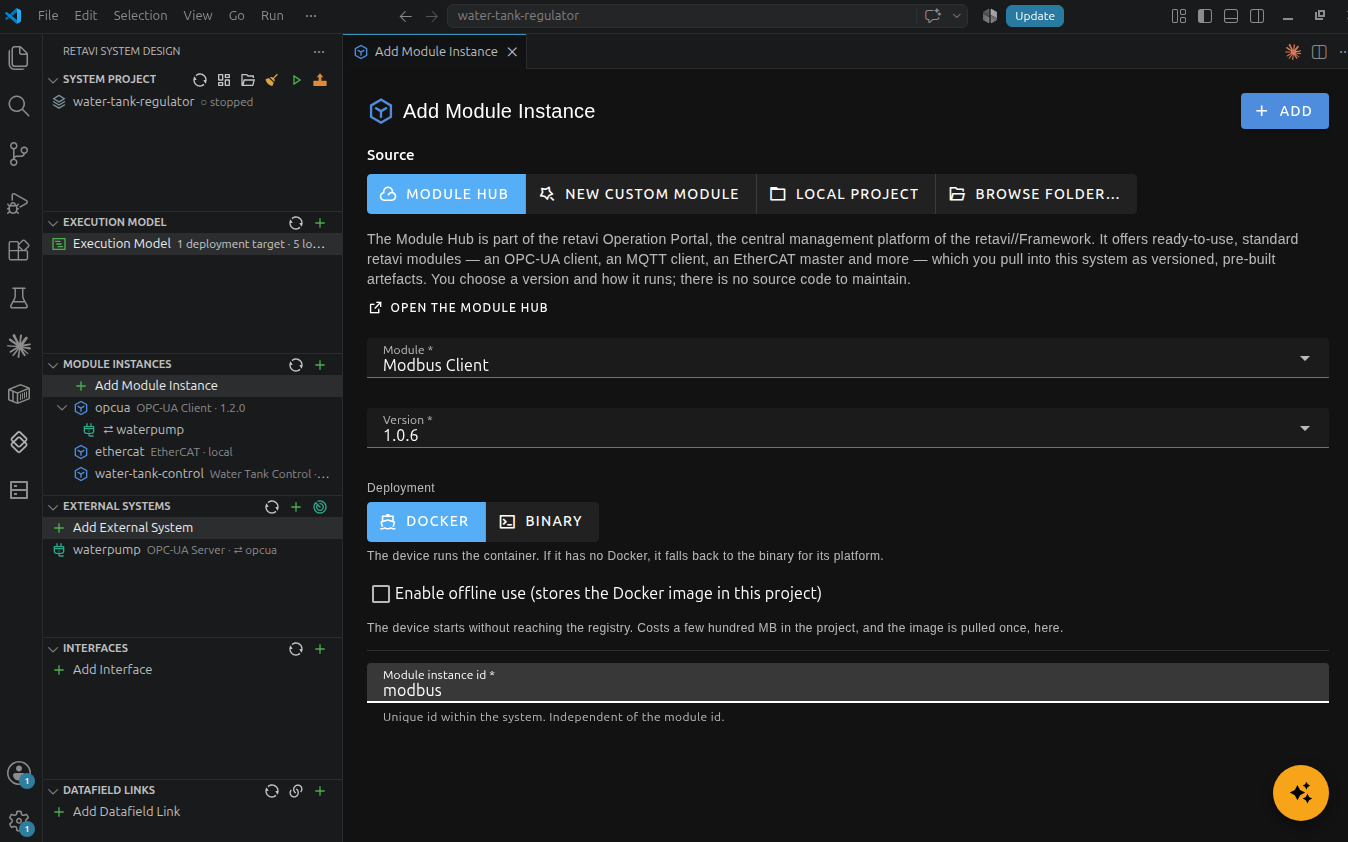Viewport: 1348px width, 842px height.
Task: Open the chat icon in title bar
Action: coord(933,16)
